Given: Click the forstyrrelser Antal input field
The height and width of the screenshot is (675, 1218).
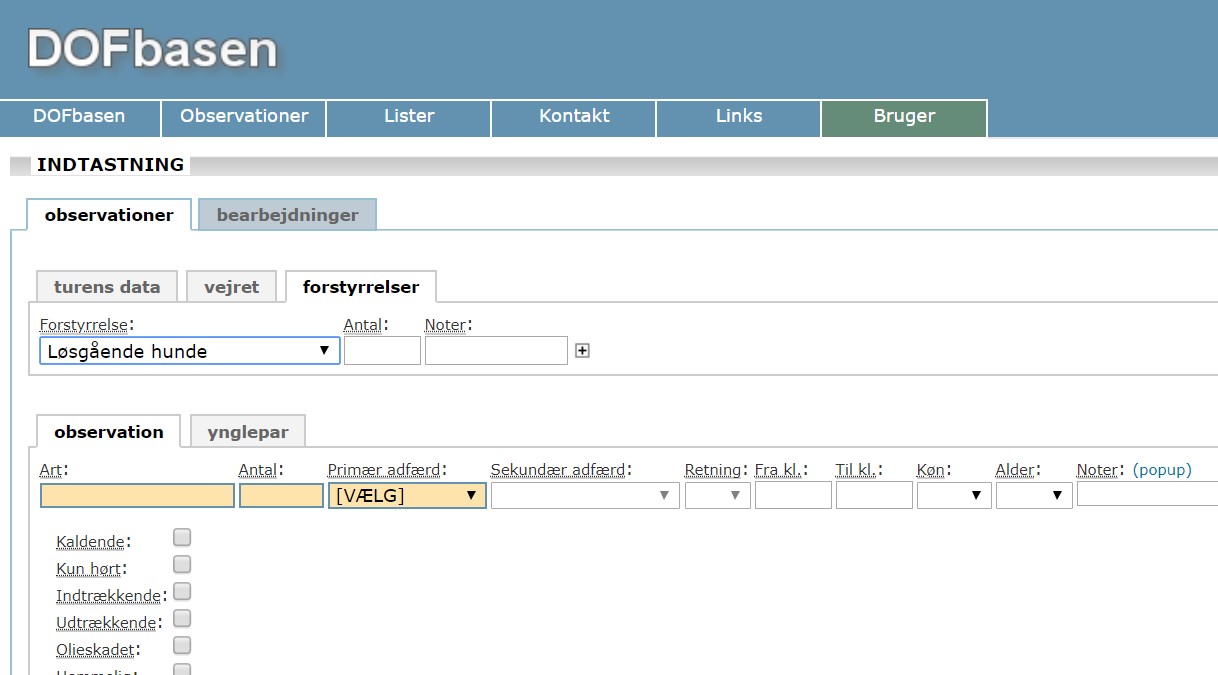Looking at the screenshot, I should point(382,351).
